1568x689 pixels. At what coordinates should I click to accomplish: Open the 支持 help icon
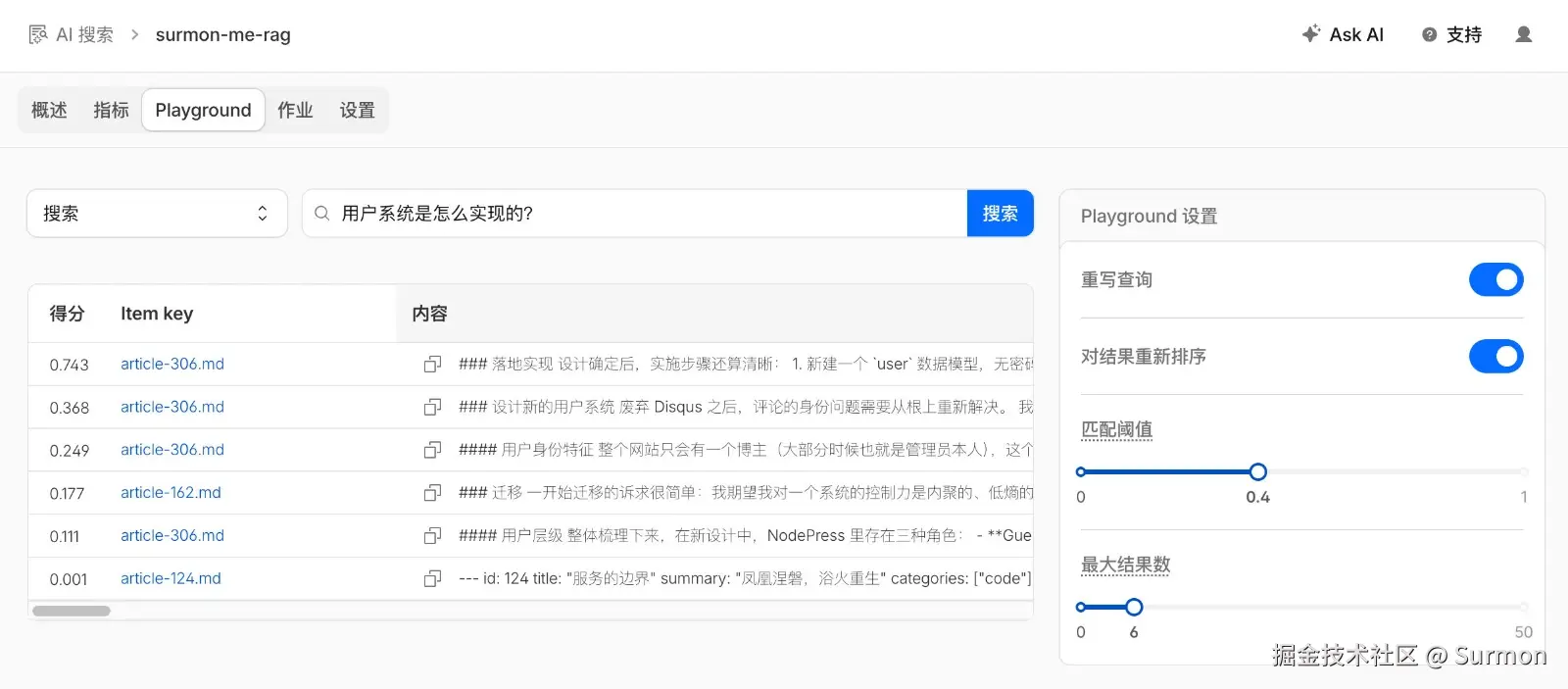[x=1430, y=35]
